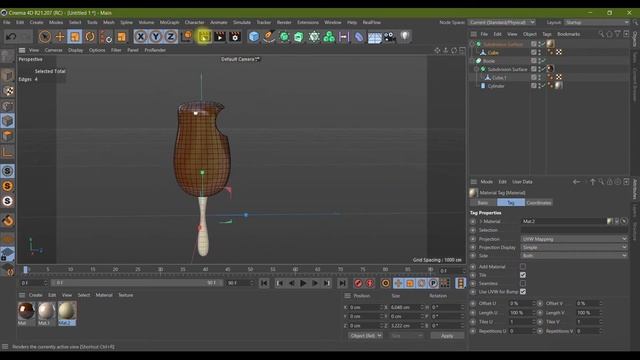The height and width of the screenshot is (360, 640).
Task: Click the Offset U field
Action: (521, 304)
